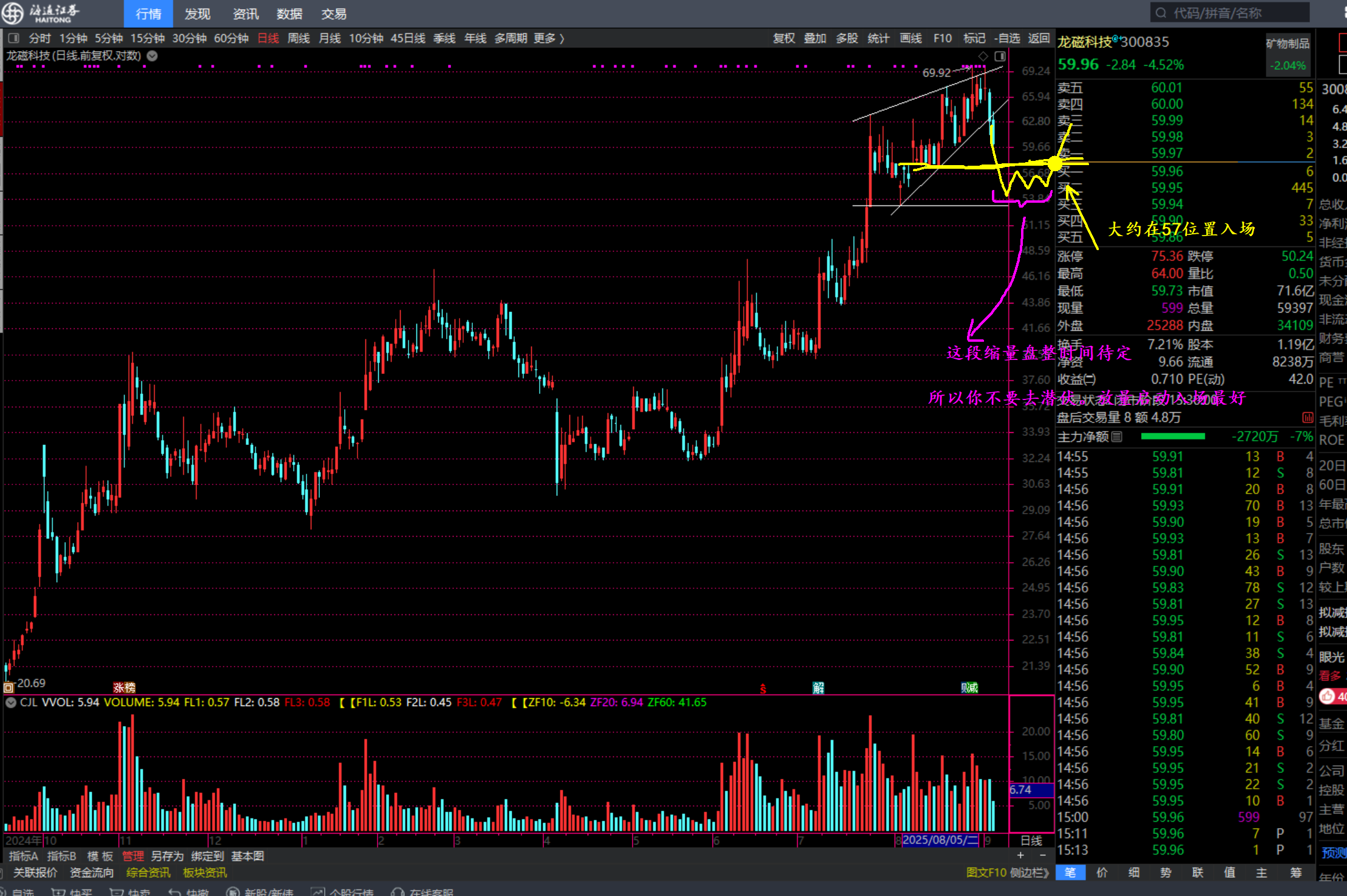Click the small square icon beside 20.69
1347x896 pixels.
8,687
